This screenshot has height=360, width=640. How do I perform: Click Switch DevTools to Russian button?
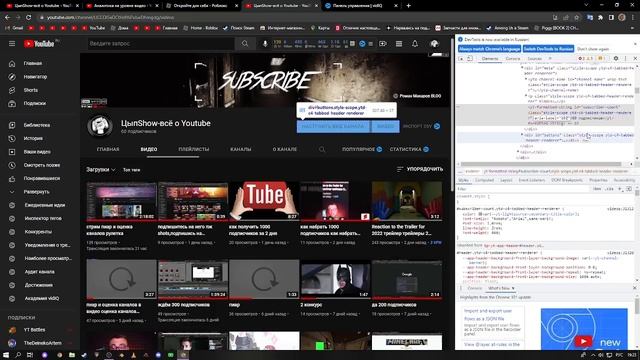(548, 49)
